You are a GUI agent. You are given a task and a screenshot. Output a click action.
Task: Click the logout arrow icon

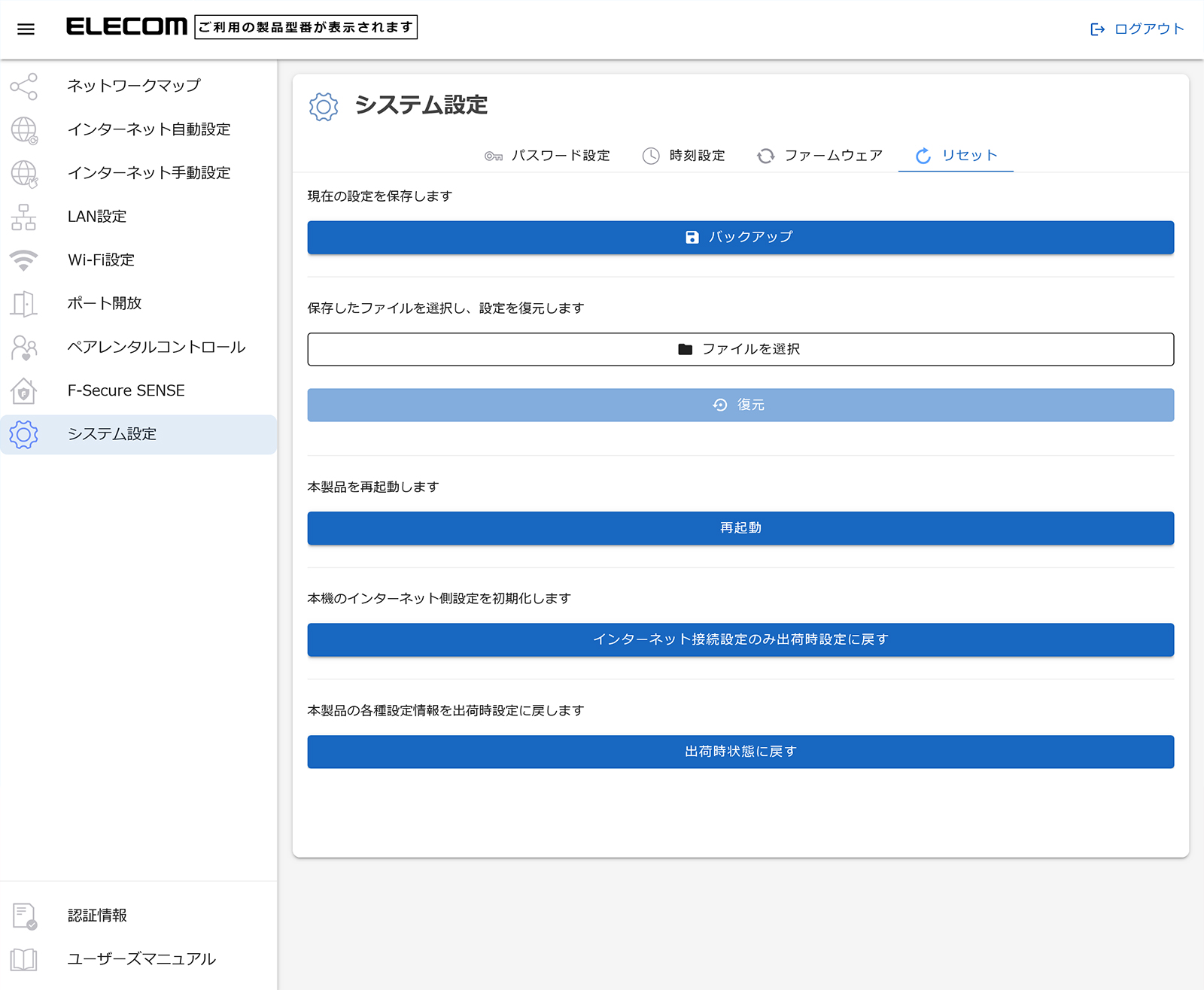[x=1097, y=29]
